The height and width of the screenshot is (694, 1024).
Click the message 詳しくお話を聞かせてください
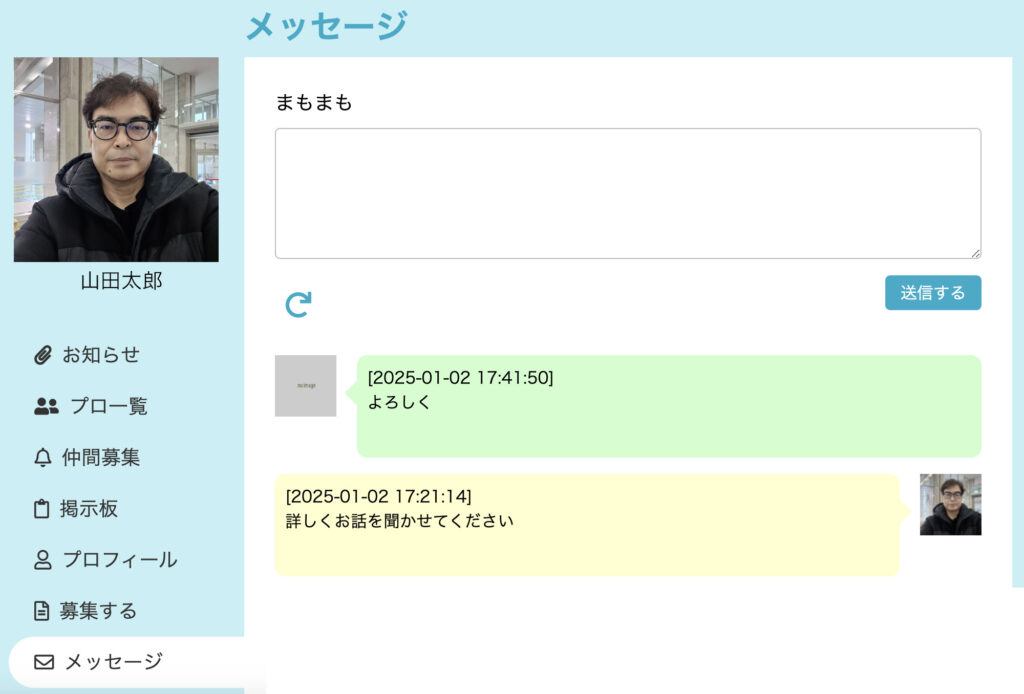click(x=400, y=521)
